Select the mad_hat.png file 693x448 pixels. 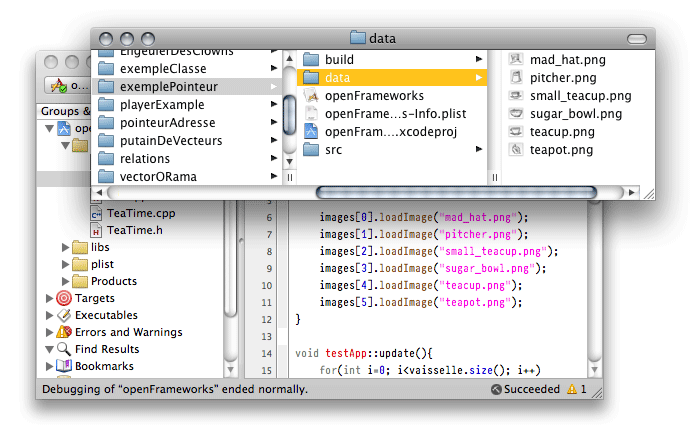pyautogui.click(x=567, y=60)
